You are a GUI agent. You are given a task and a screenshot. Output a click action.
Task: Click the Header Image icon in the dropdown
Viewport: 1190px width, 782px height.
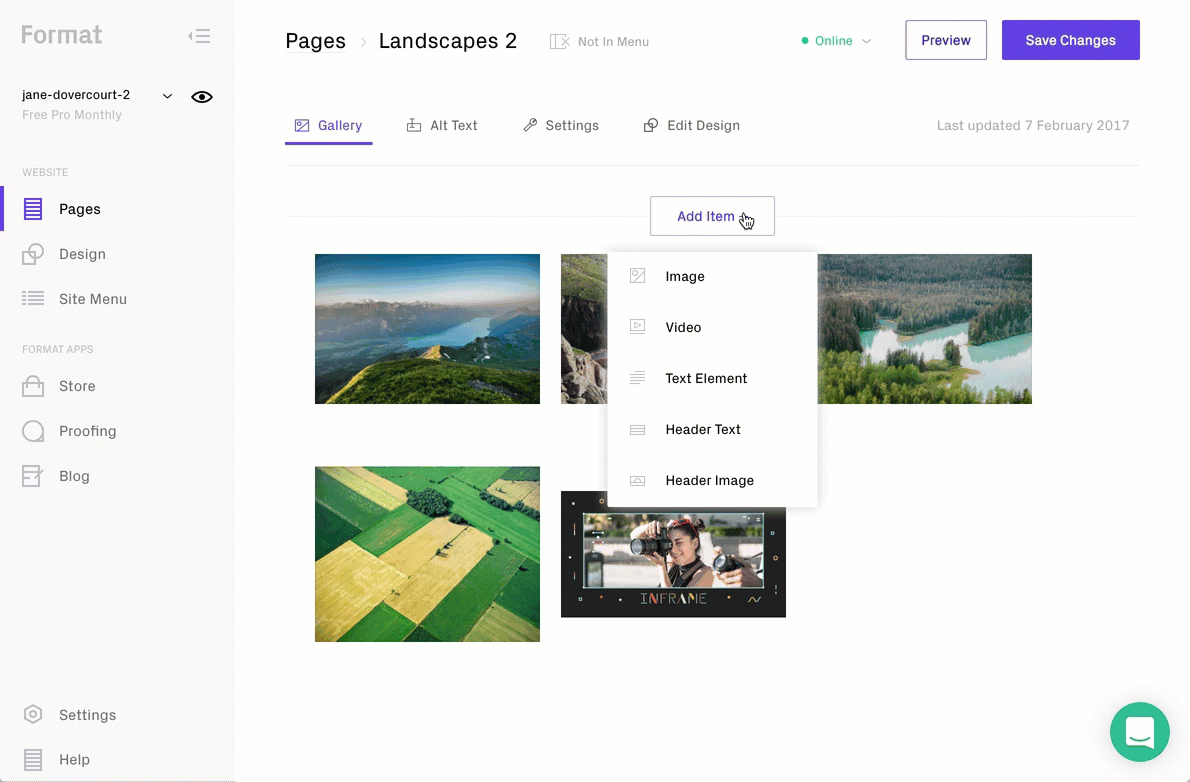point(638,481)
